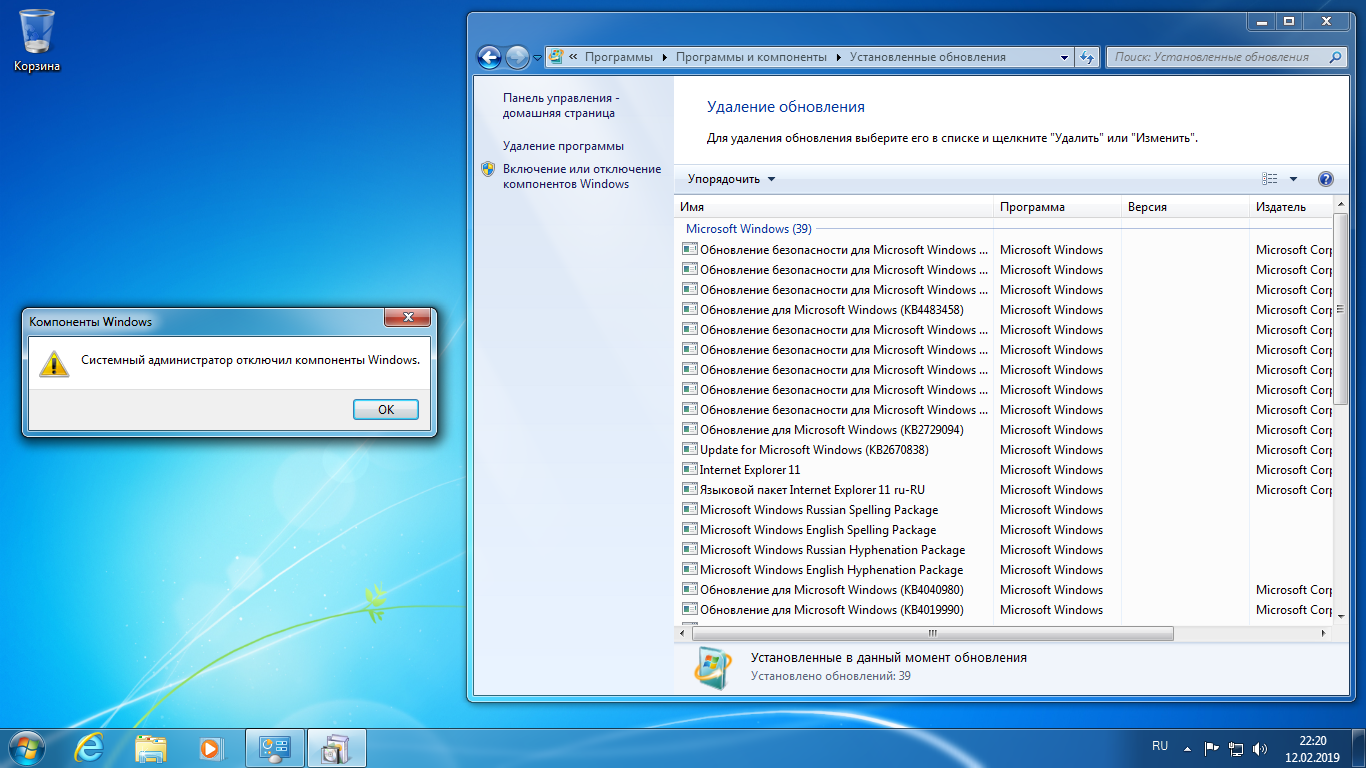Click the Программы и компоненты breadcrumb
This screenshot has height=768, width=1366.
tap(751, 58)
